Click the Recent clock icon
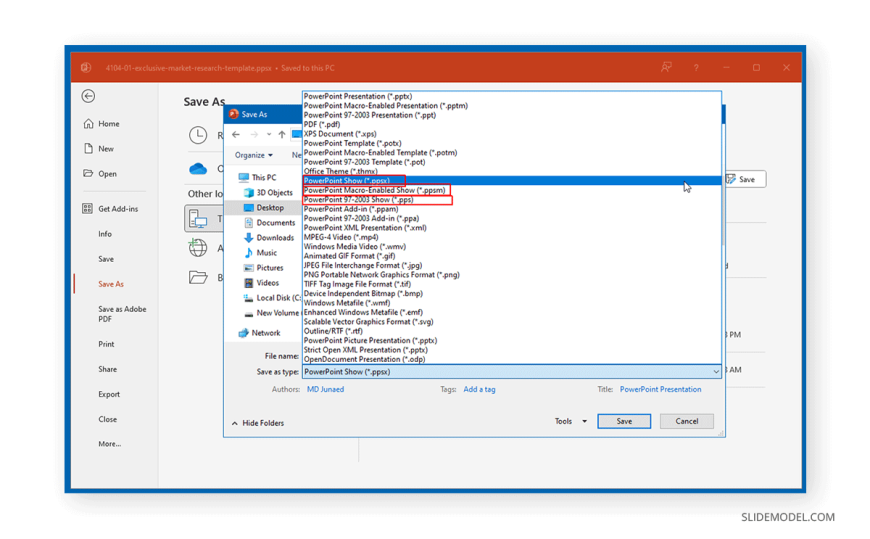 [x=198, y=135]
